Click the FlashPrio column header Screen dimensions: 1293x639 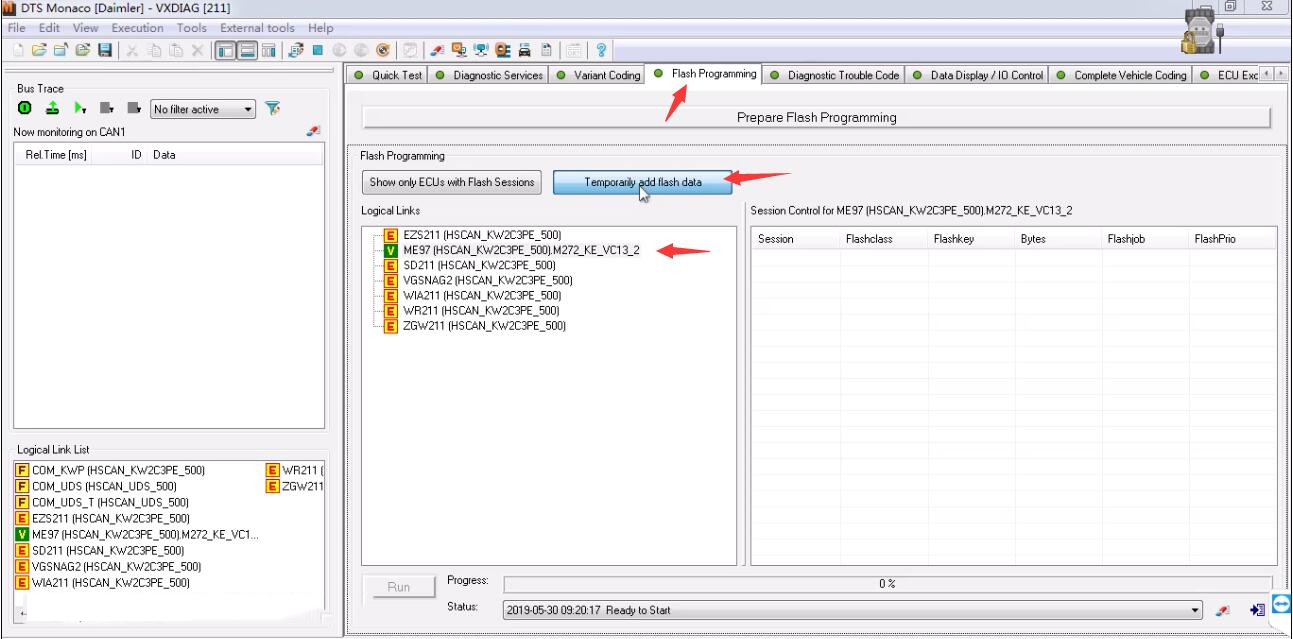1231,239
